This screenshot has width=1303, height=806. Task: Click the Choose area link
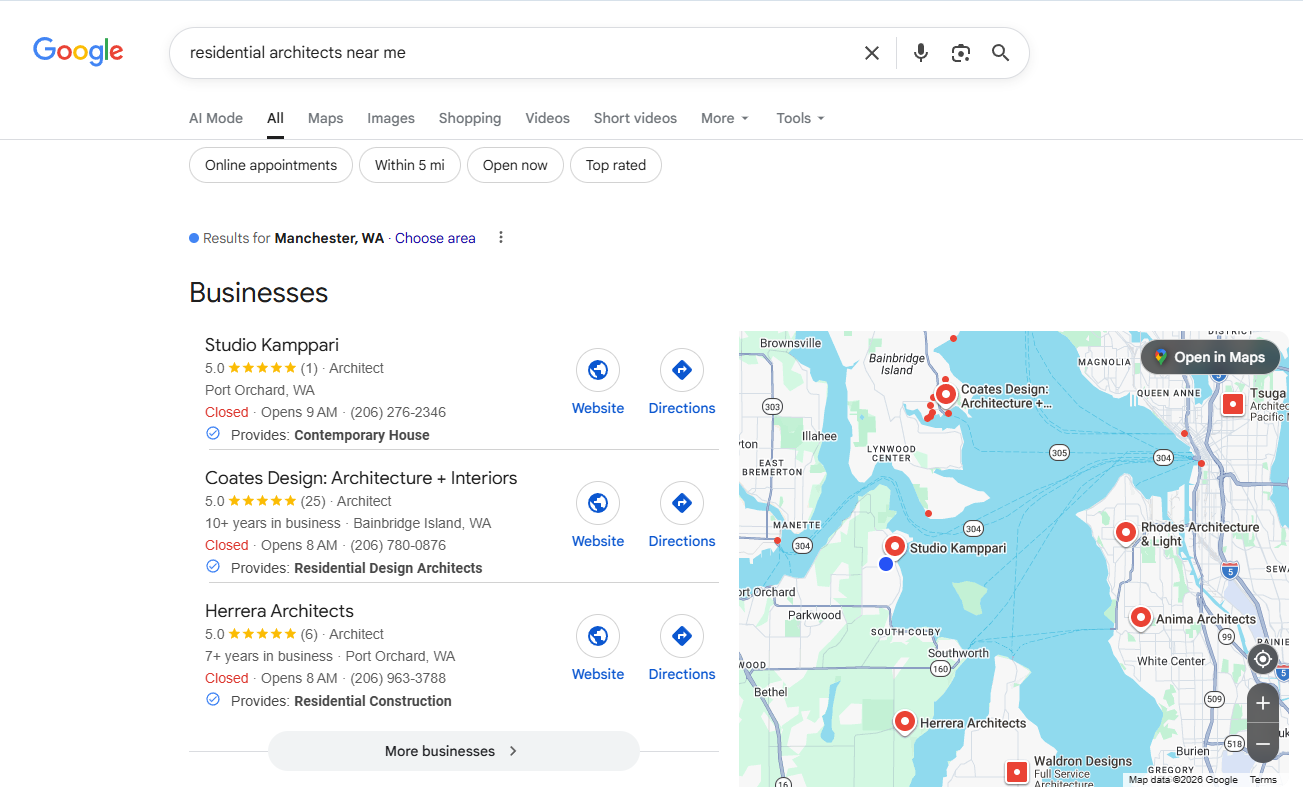435,238
